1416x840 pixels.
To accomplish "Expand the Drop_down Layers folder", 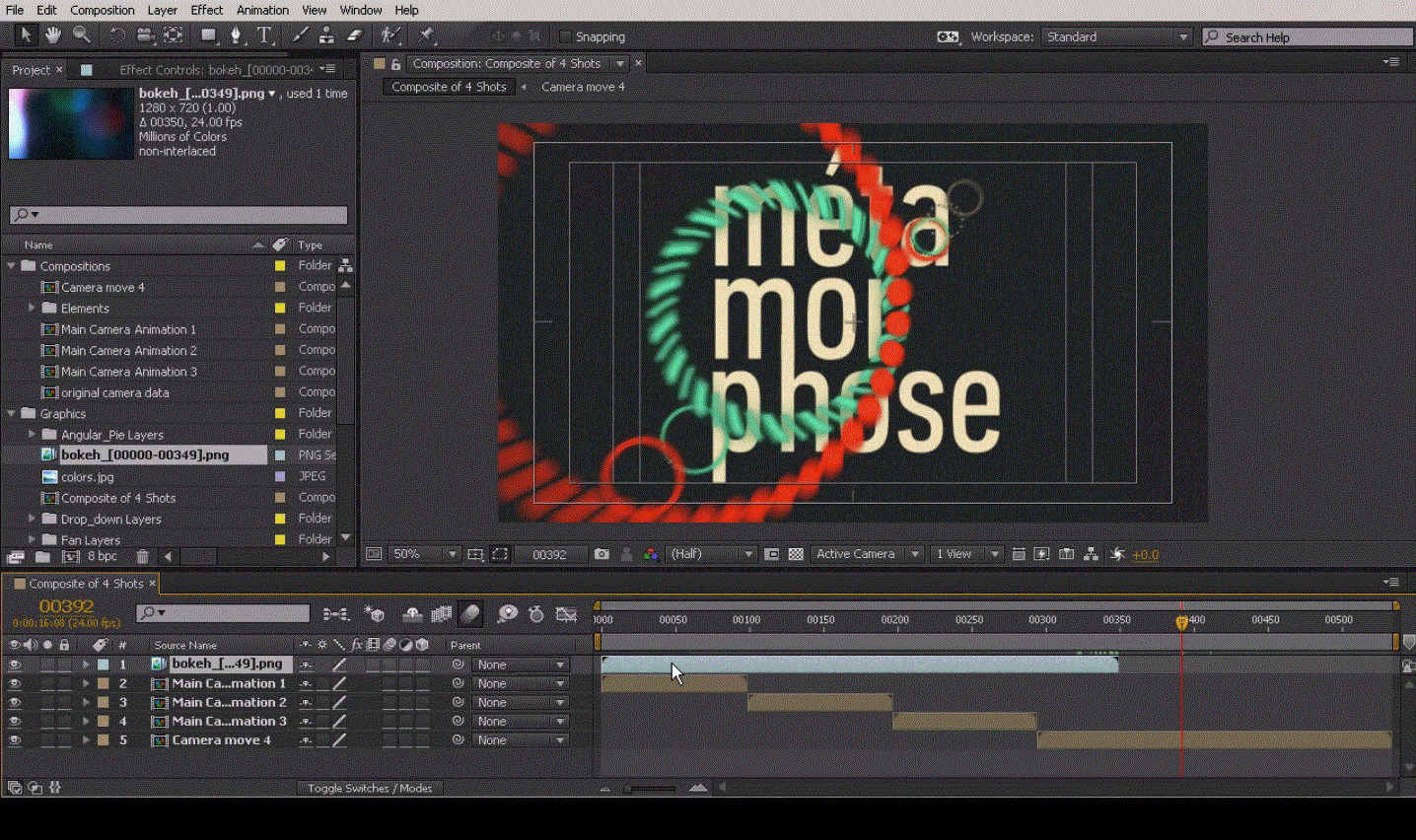I will (32, 519).
